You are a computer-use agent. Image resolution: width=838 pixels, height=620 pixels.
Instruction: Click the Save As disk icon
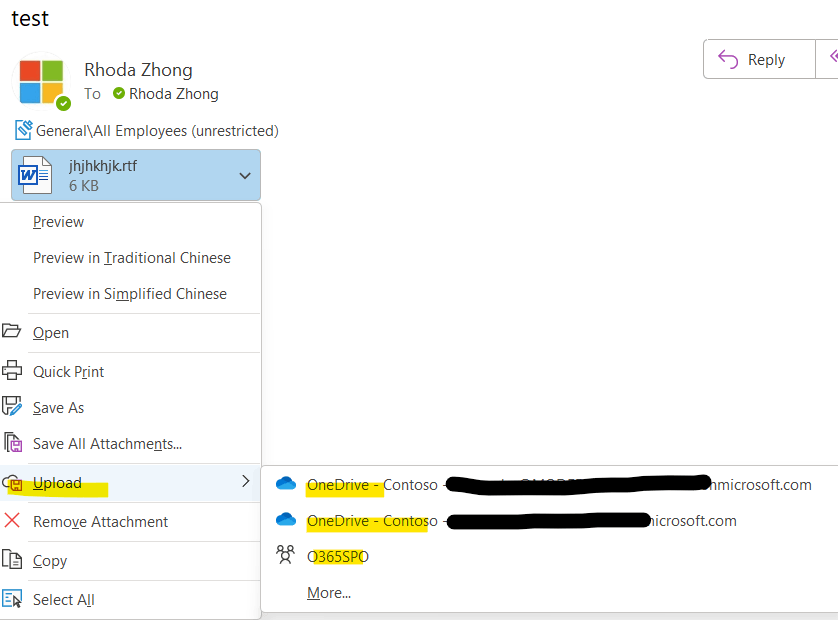[x=12, y=406]
